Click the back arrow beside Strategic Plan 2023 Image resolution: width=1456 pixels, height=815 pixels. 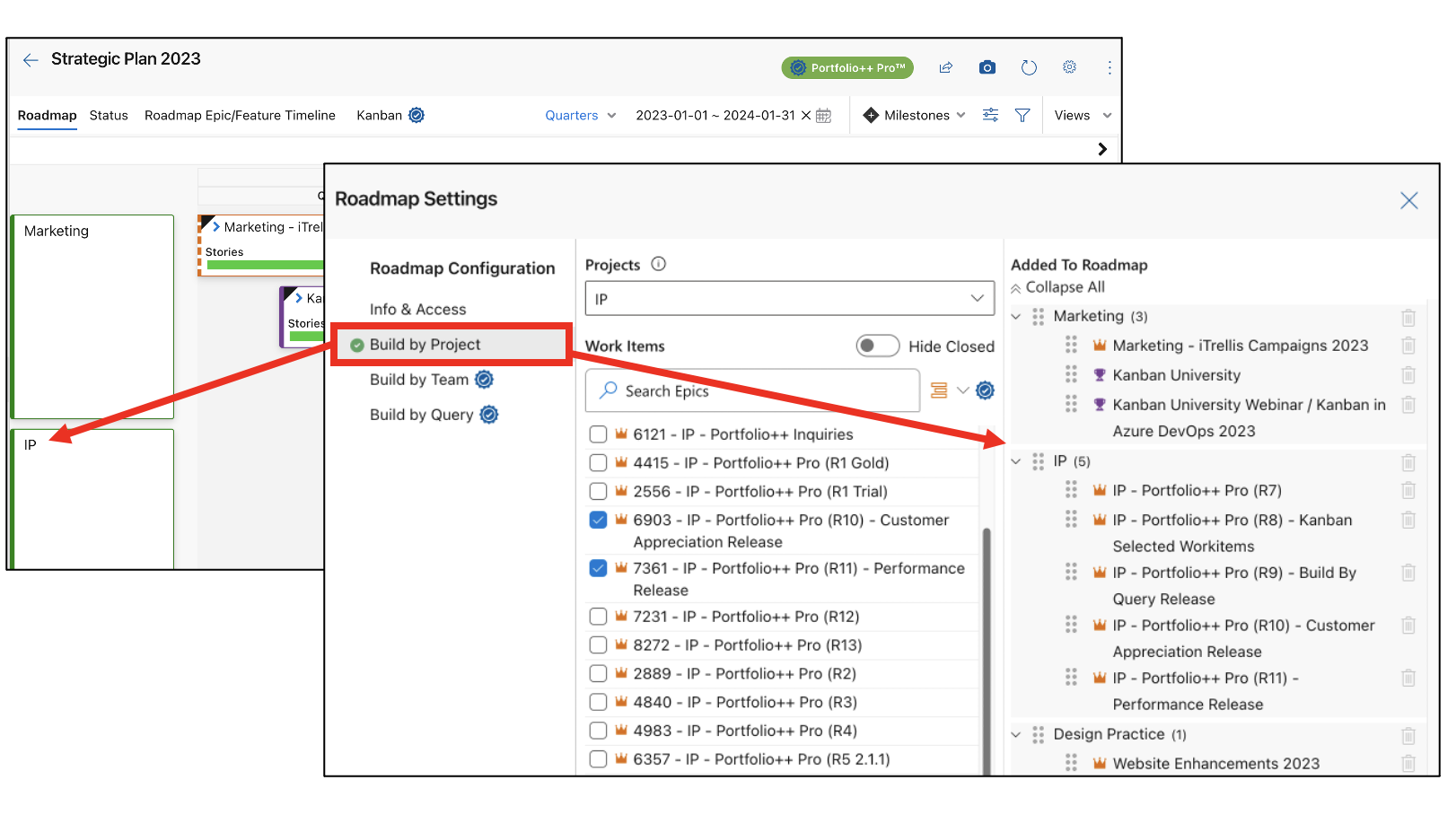point(31,59)
